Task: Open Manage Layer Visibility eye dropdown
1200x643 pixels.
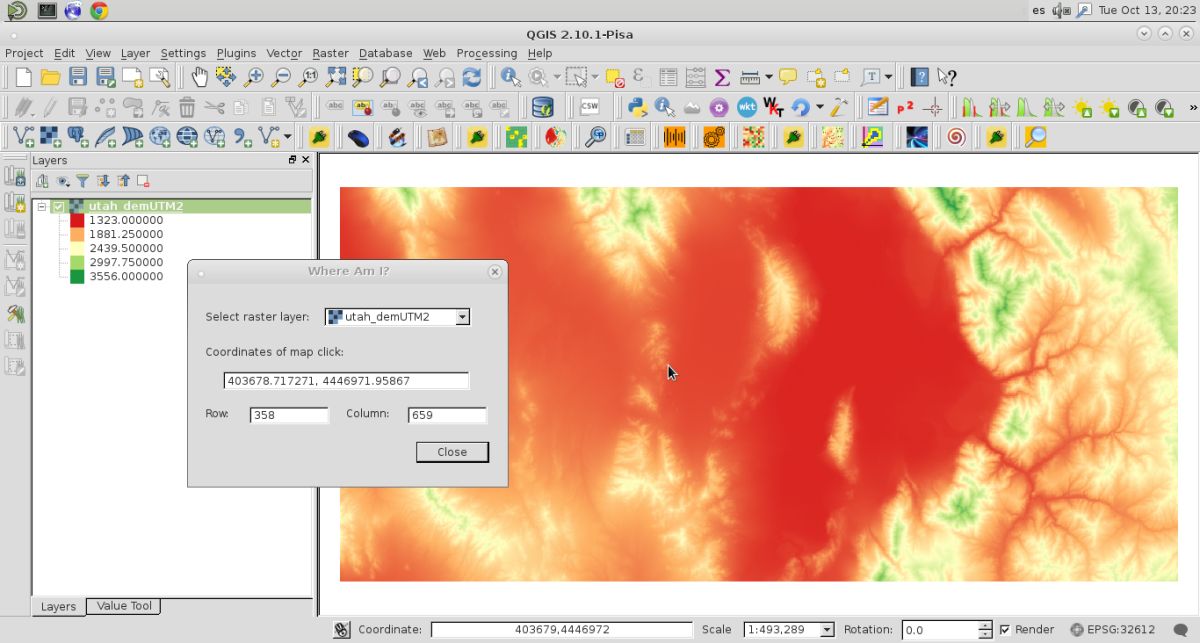Action: 63,181
